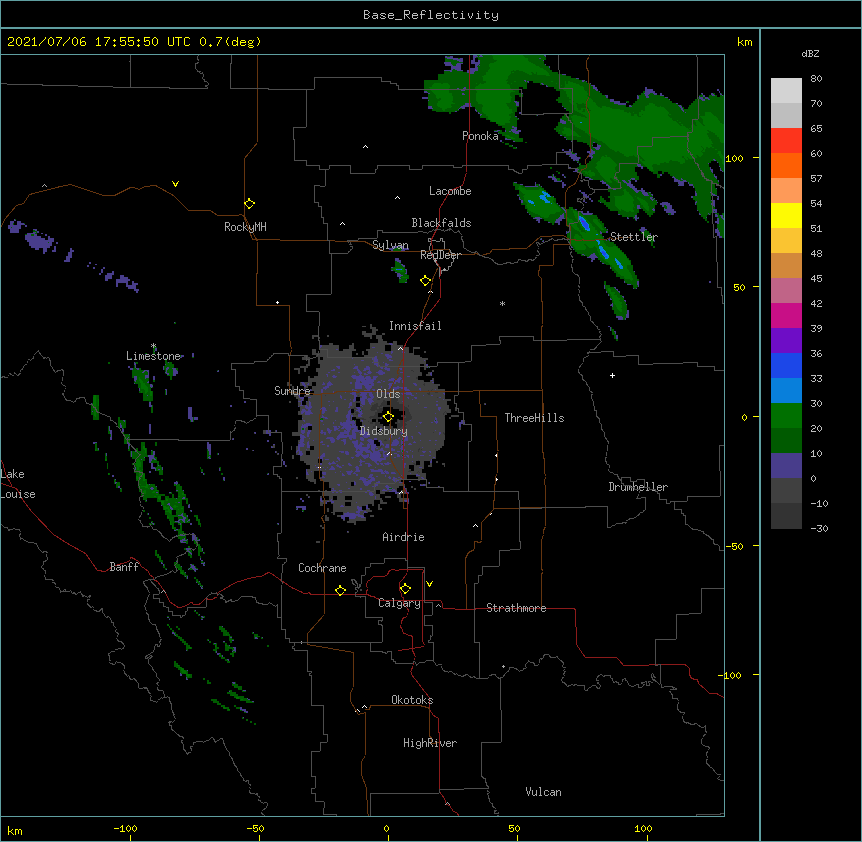Click the Lake Louise label
This screenshot has width=862, height=842.
click(18, 484)
